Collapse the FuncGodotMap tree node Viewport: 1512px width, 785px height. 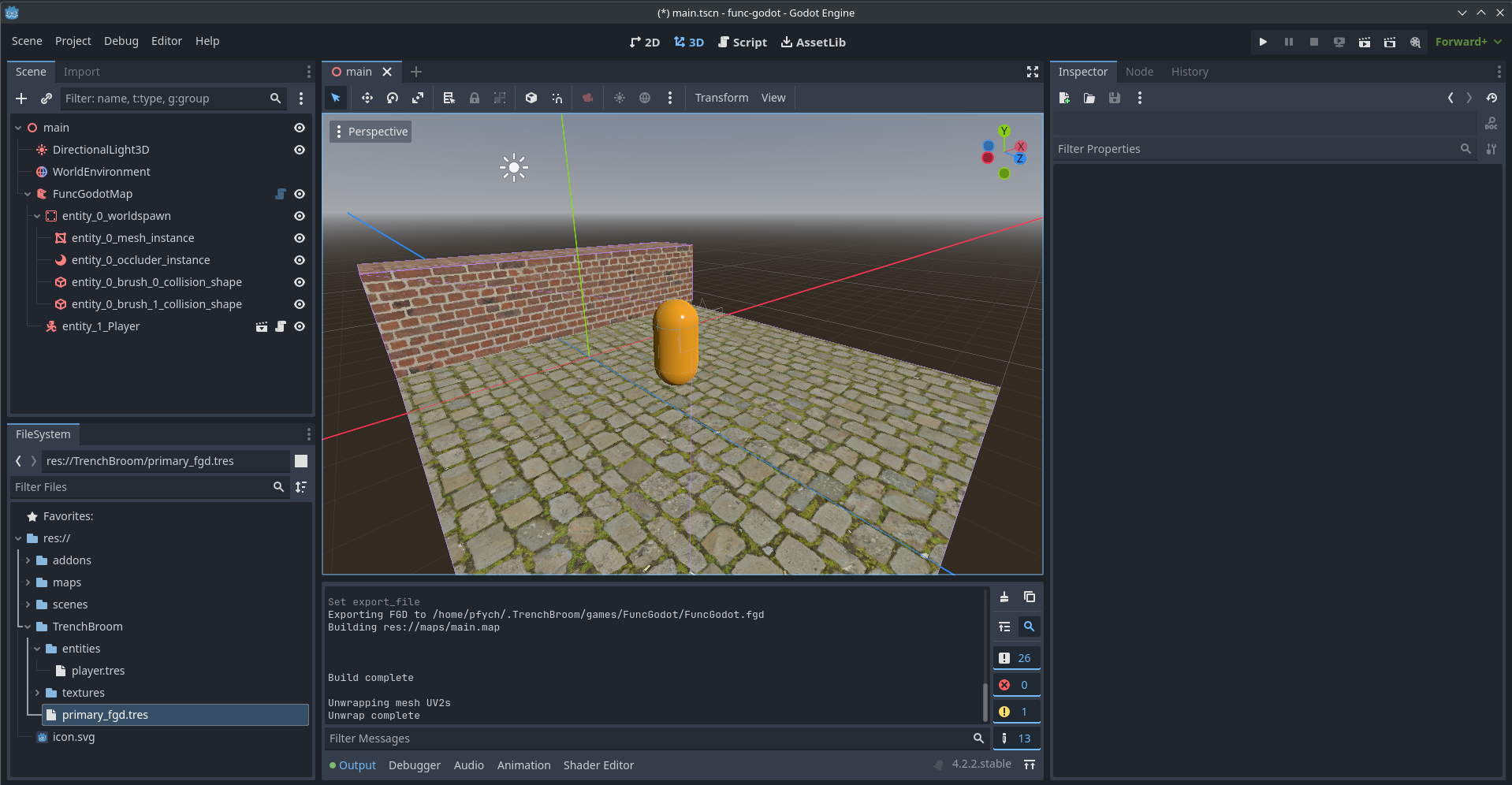pos(28,194)
